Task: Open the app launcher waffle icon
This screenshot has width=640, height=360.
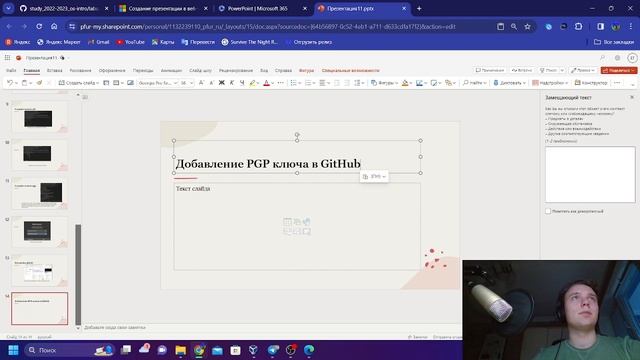Action: pos(7,58)
